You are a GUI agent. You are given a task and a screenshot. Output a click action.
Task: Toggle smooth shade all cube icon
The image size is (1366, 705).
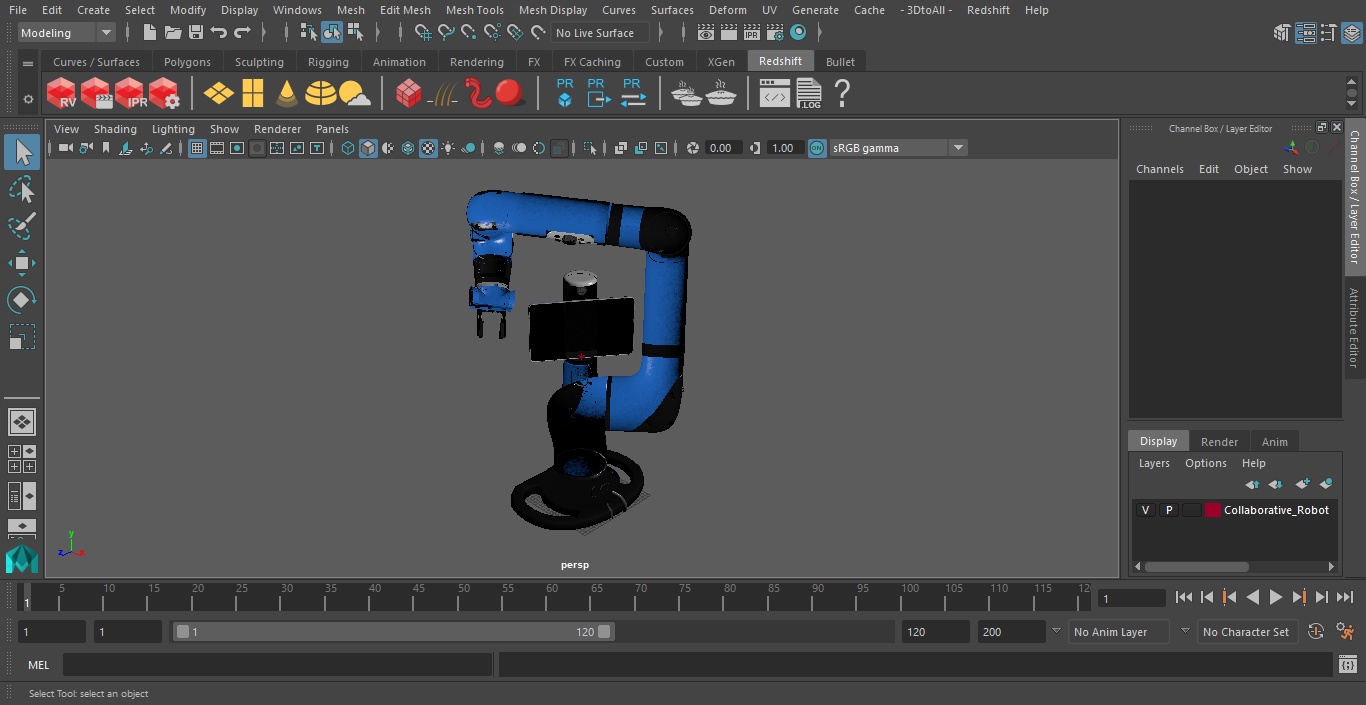(x=368, y=148)
